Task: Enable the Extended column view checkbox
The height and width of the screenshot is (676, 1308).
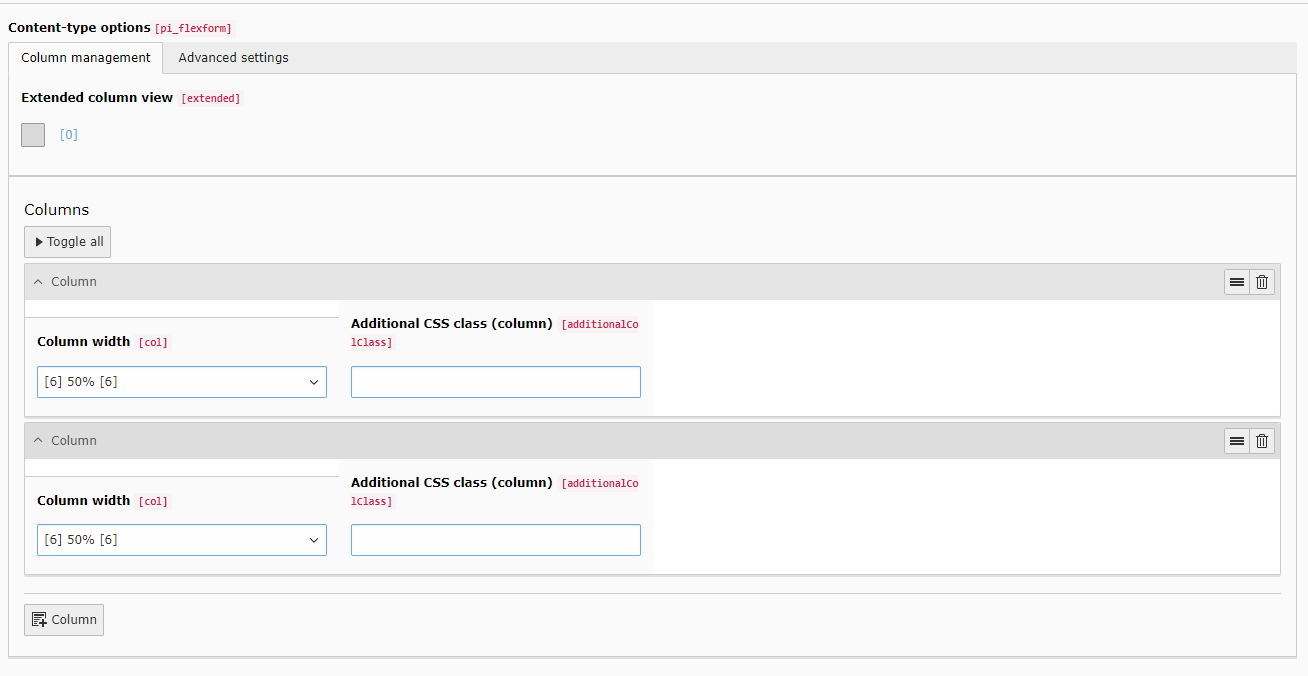Action: tap(33, 135)
